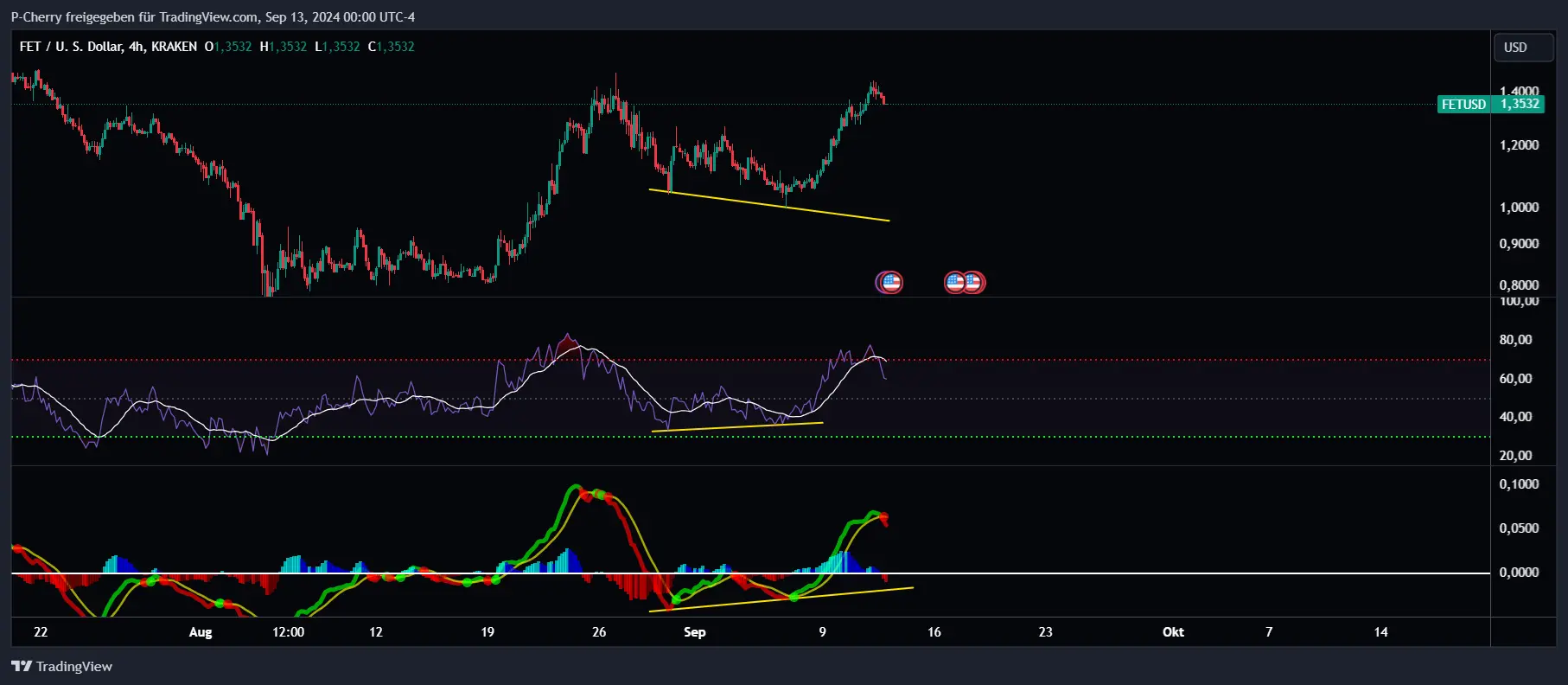The image size is (1568, 685).
Task: Open the middle US flag economic event icon
Action: (954, 282)
